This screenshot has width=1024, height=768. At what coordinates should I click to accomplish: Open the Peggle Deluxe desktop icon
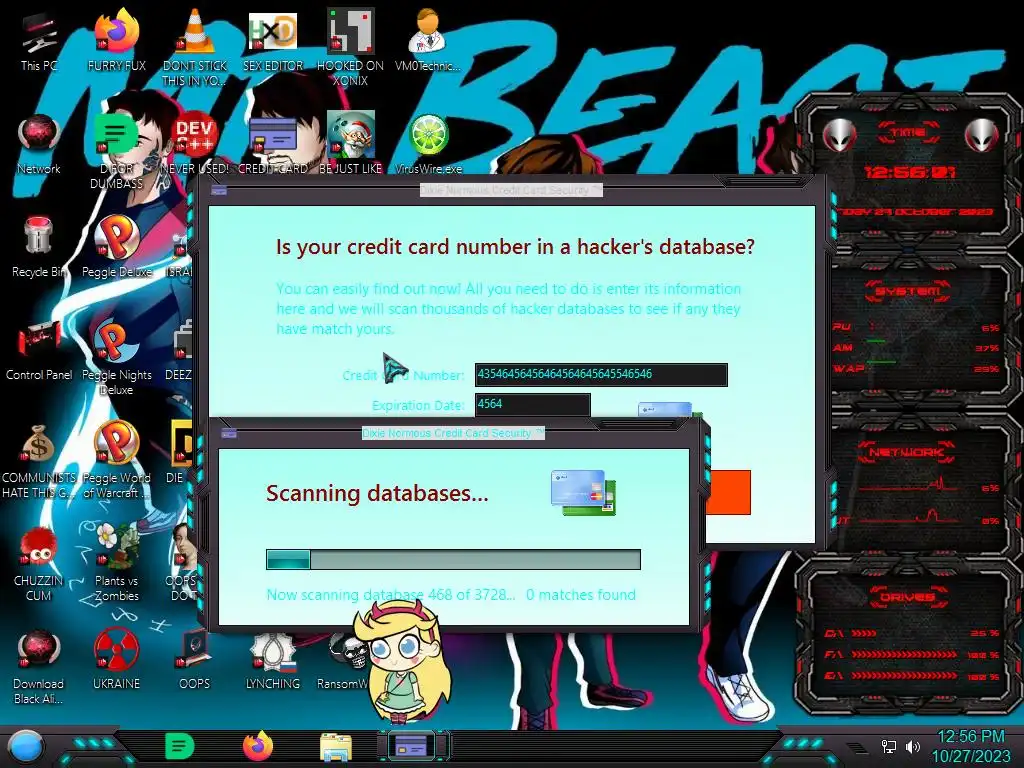coord(116,247)
